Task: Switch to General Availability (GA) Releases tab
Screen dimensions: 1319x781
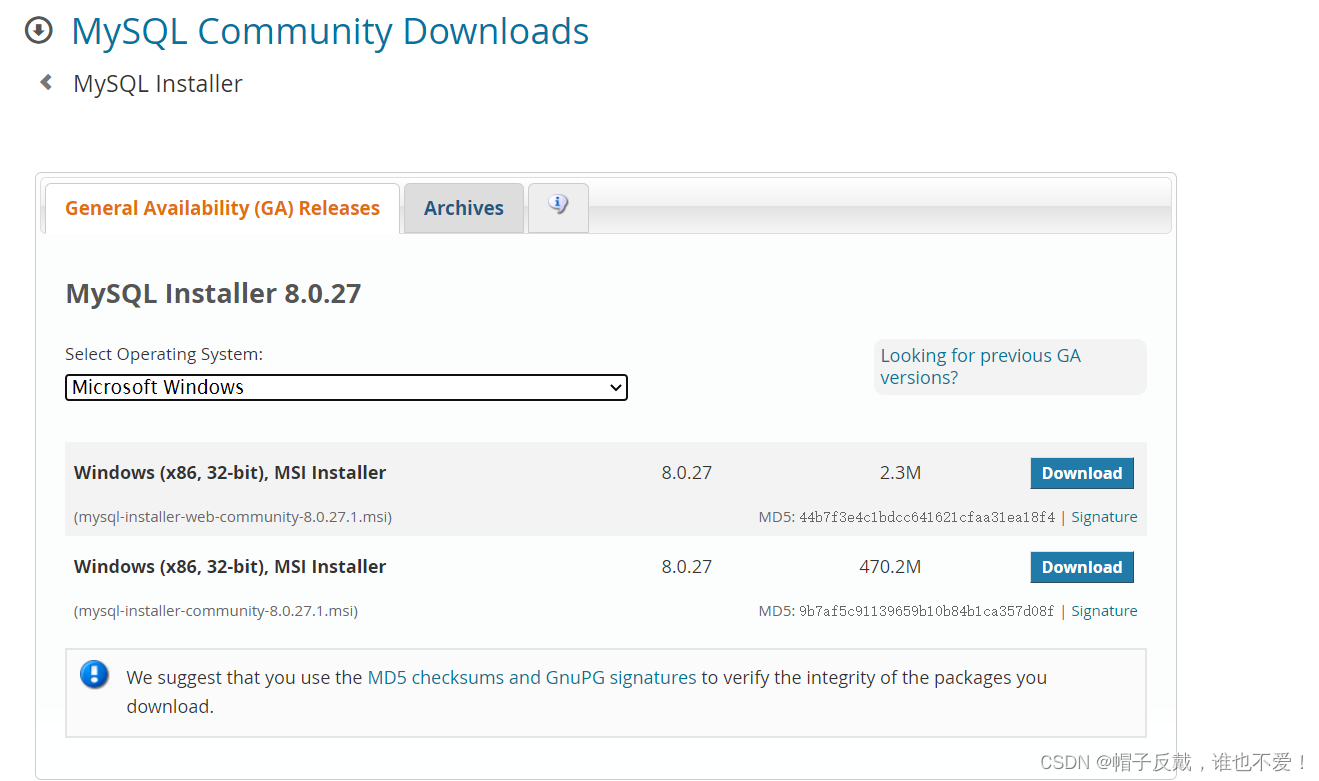Action: [x=222, y=208]
